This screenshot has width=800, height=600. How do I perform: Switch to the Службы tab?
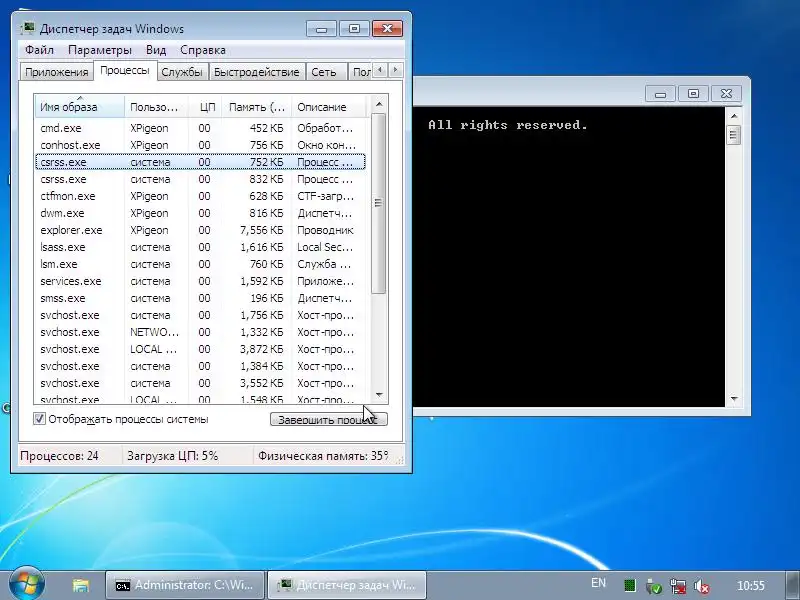coord(182,72)
